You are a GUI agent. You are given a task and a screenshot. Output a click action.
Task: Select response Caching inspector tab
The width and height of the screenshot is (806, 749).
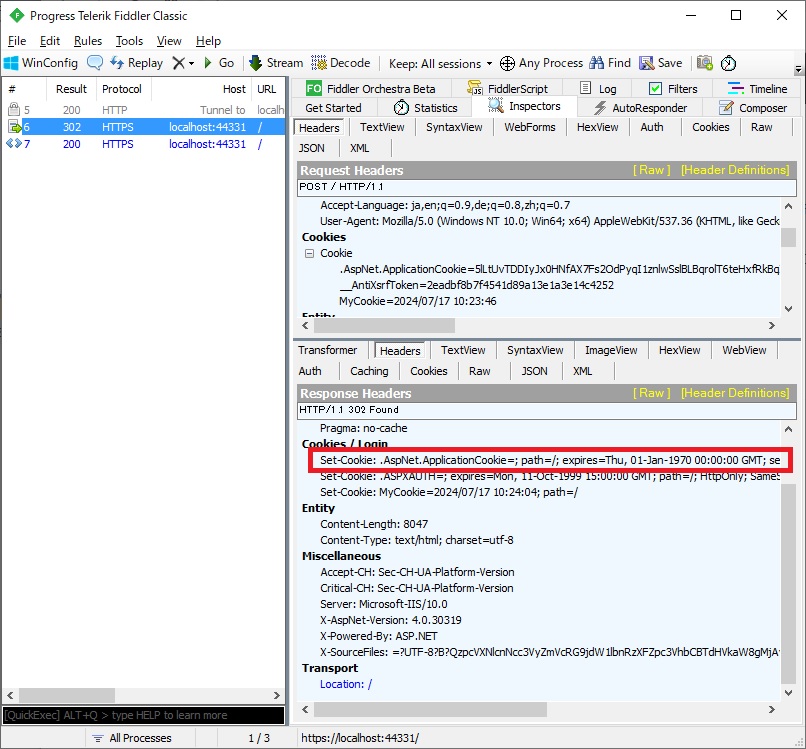pyautogui.click(x=369, y=371)
